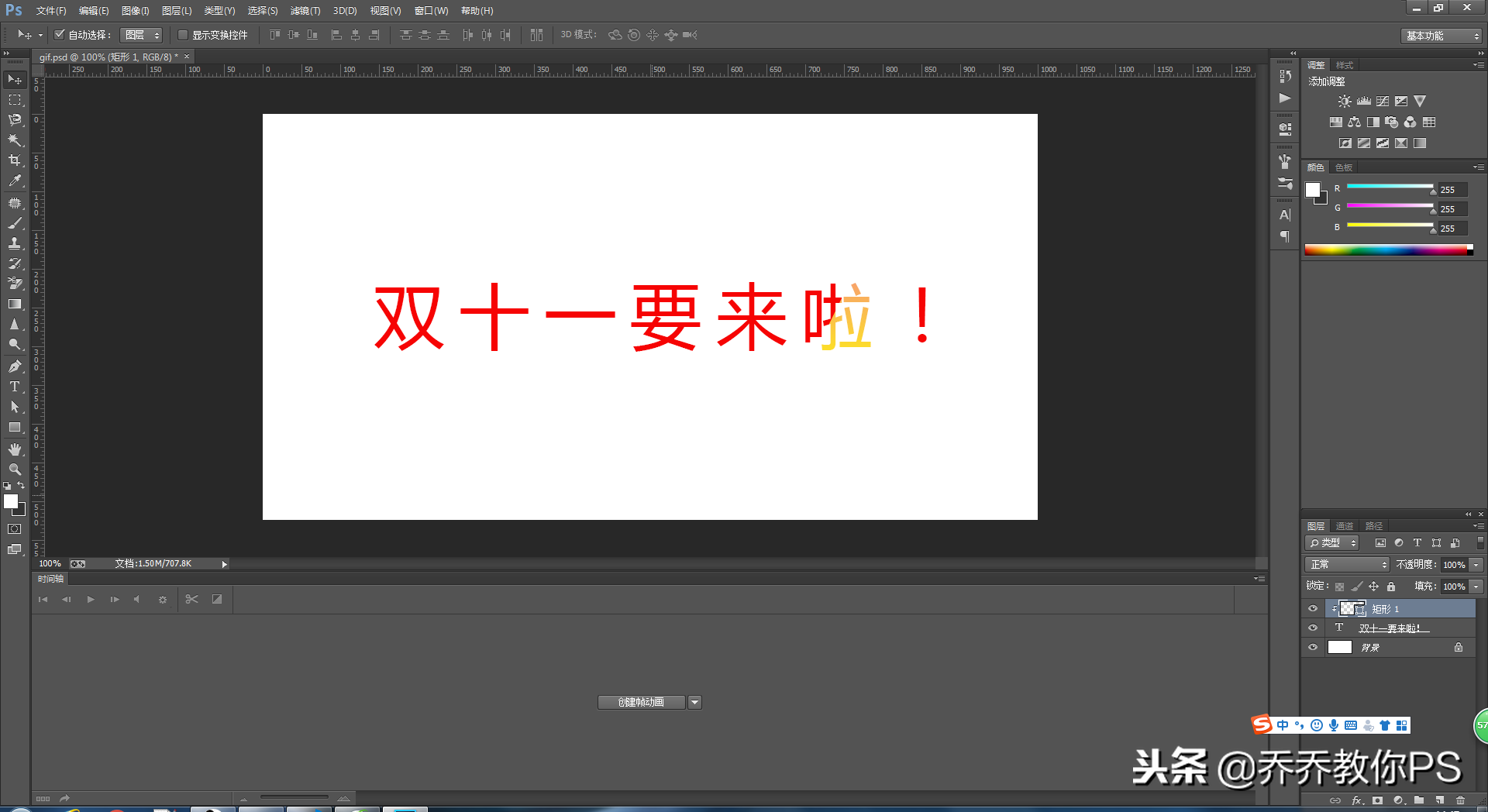Screen dimensions: 1488x812
Task: Add a Brightness/Contrast adjustment
Action: 1345,101
